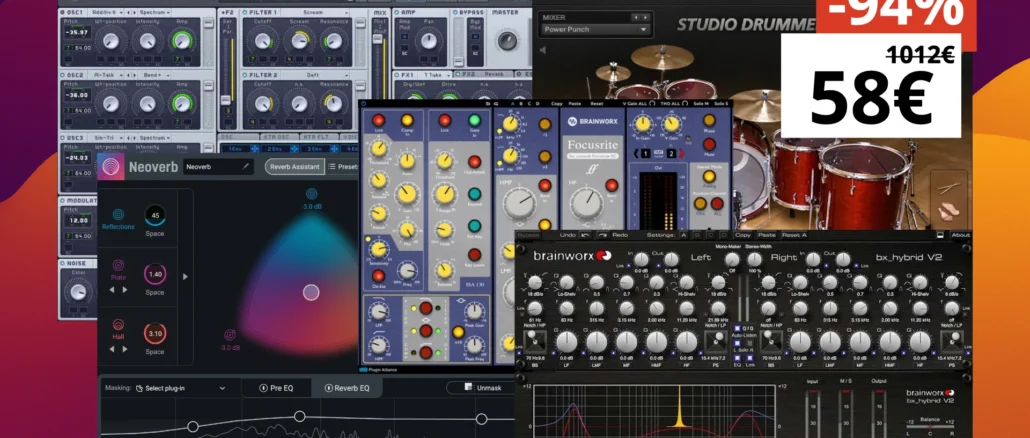Click the Neoverb logo icon
This screenshot has width=1030, height=438.
click(112, 166)
